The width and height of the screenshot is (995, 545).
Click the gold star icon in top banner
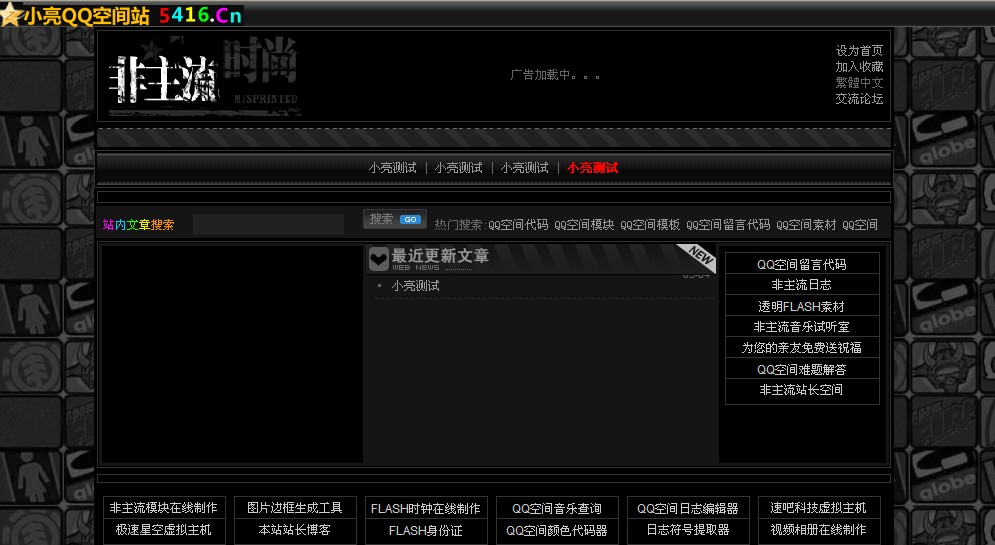coord(11,15)
